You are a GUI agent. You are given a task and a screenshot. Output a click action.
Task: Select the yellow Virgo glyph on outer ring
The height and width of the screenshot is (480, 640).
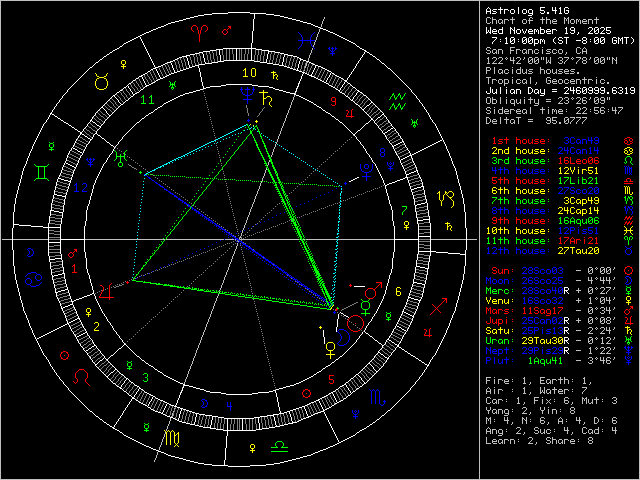pos(172,438)
